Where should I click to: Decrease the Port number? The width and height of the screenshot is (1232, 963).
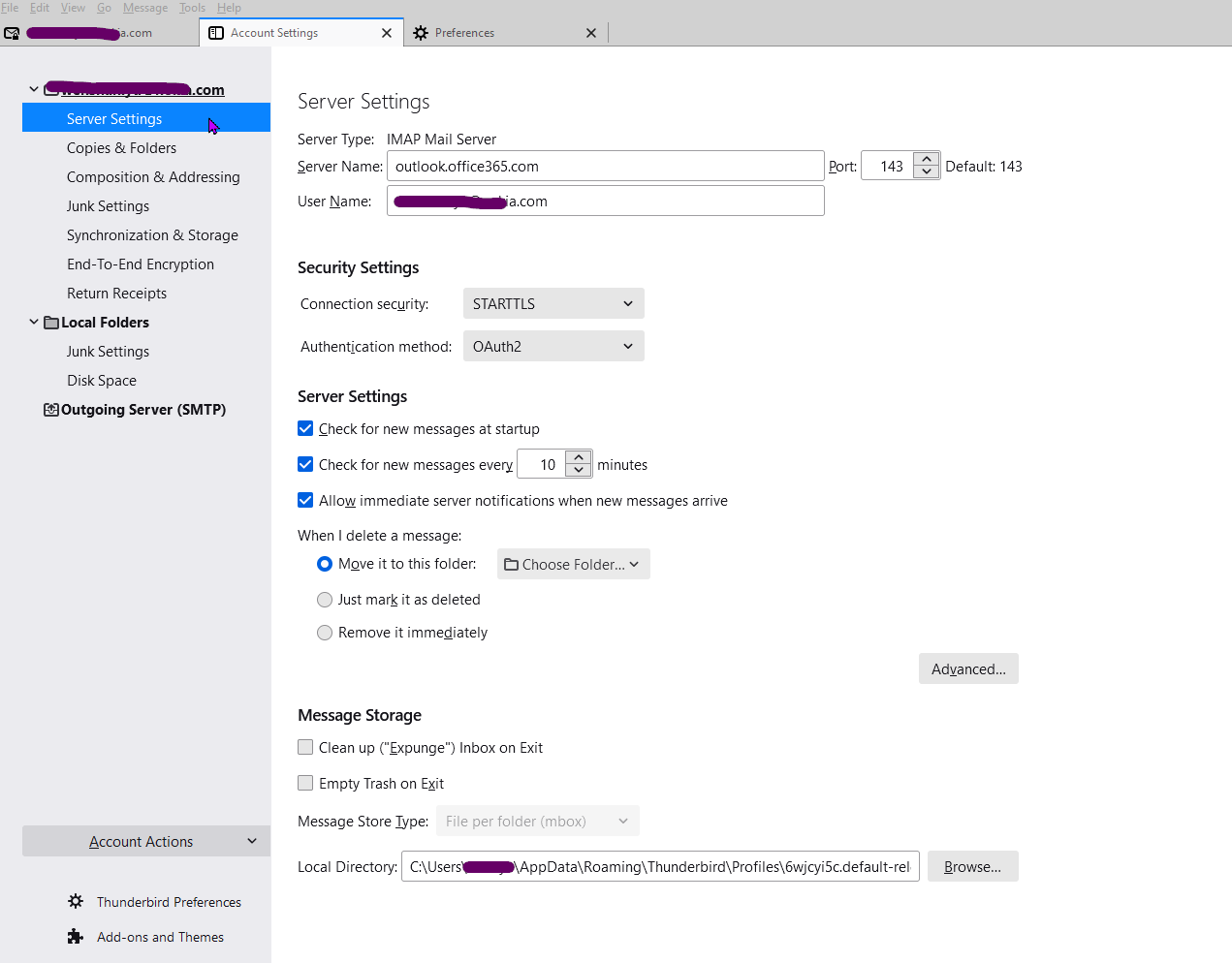coord(927,172)
